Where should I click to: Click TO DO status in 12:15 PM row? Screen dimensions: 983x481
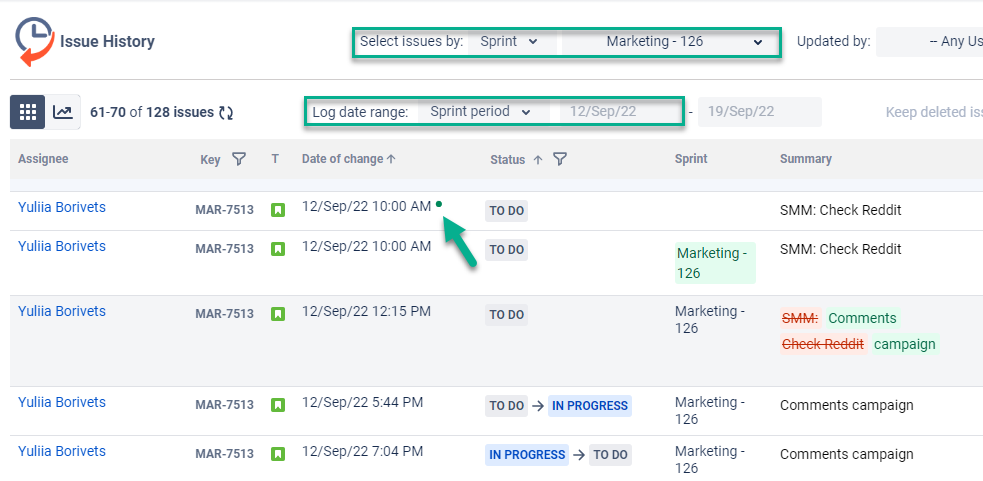tap(507, 315)
